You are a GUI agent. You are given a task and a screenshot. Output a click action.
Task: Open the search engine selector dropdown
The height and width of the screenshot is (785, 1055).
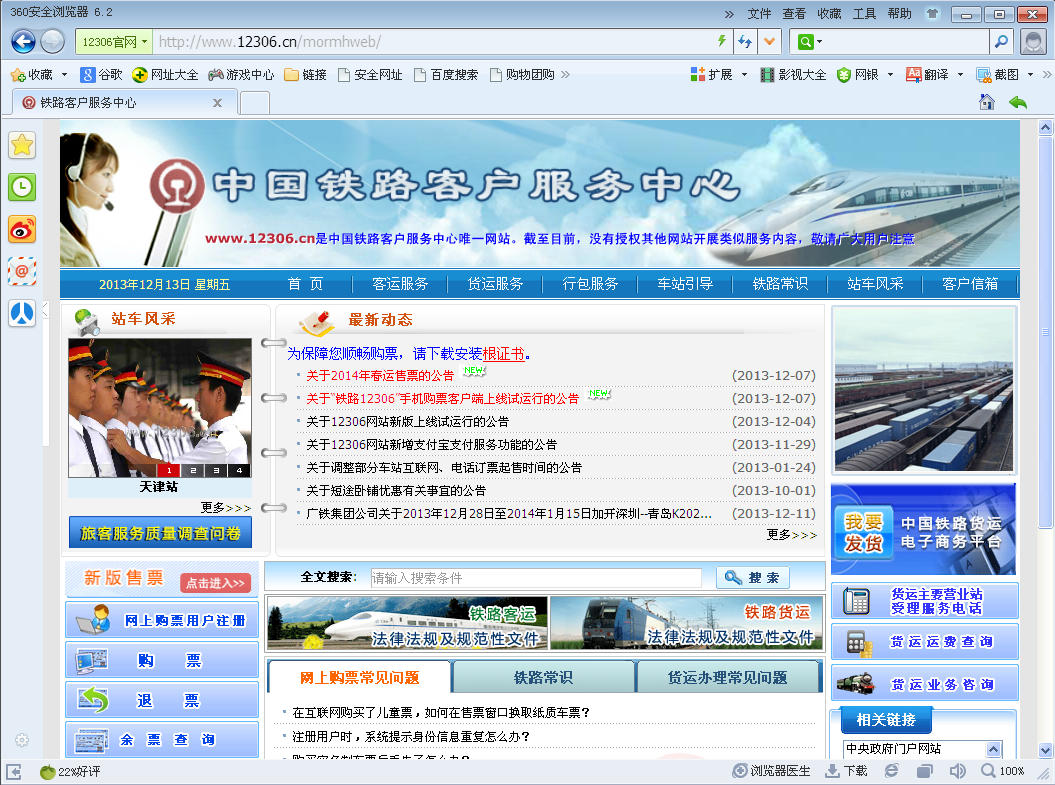click(809, 42)
